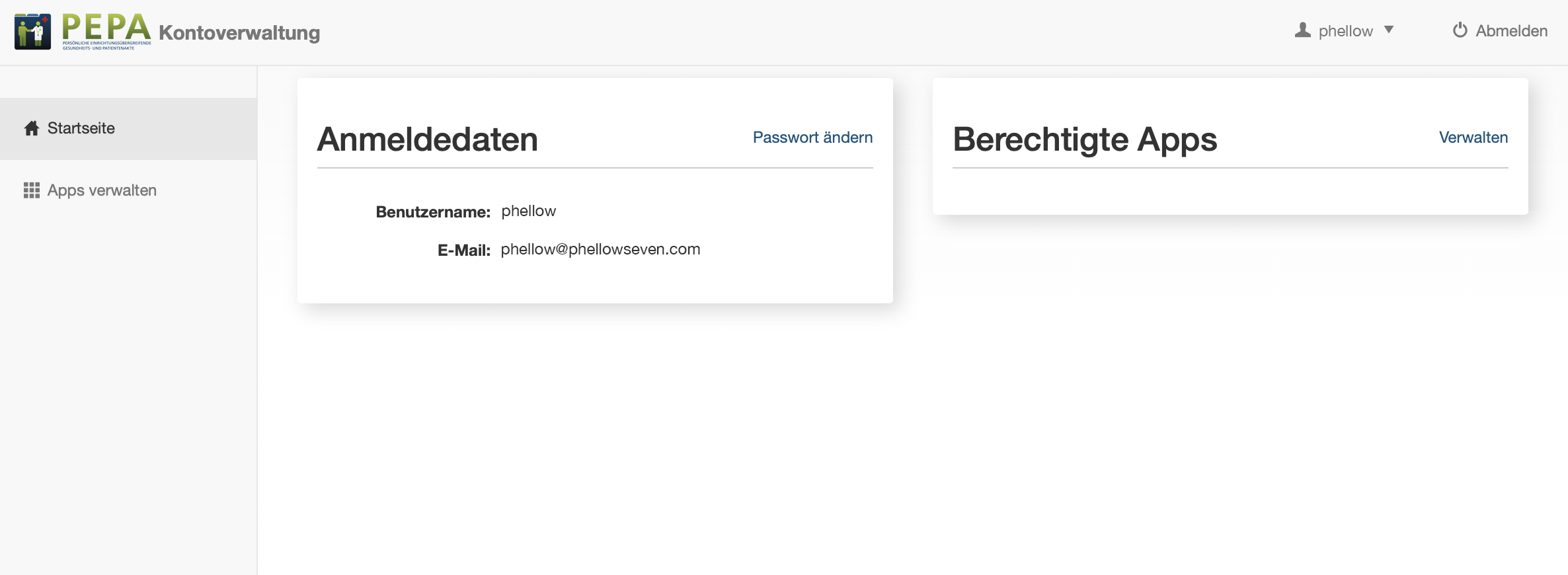Log out using the Abmelden button
The width and height of the screenshot is (1568, 575).
(1511, 31)
